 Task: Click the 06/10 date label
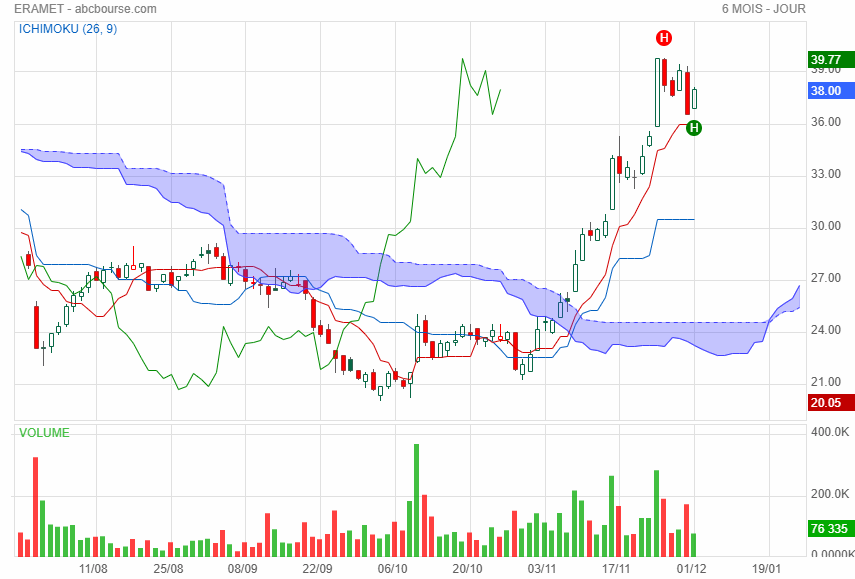[393, 569]
